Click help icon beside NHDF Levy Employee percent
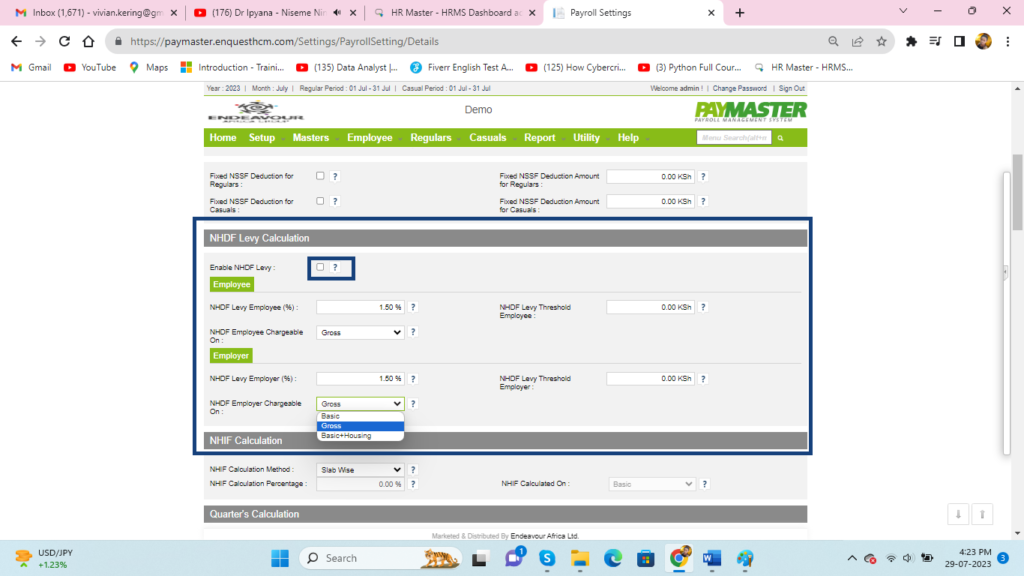 pos(413,307)
